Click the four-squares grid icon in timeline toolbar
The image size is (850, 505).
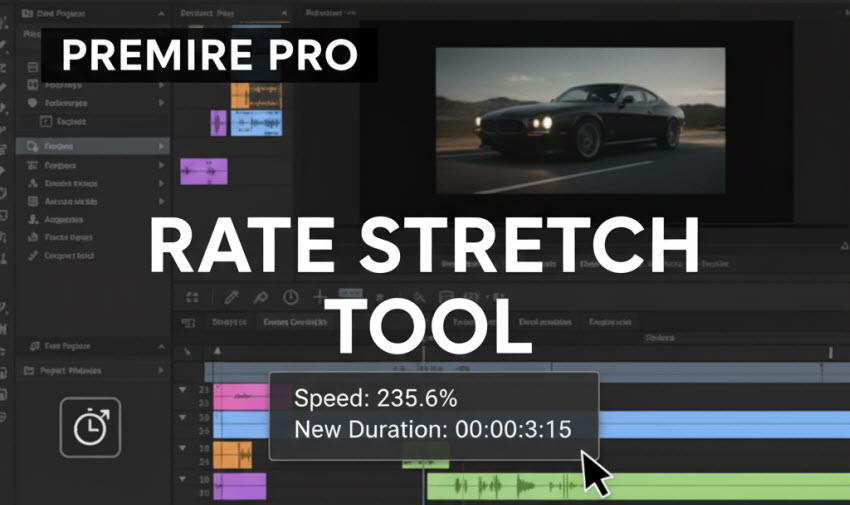pos(192,297)
